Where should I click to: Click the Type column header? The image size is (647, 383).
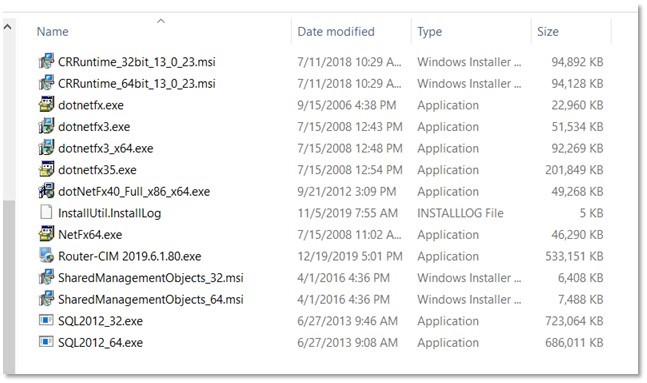[x=430, y=32]
